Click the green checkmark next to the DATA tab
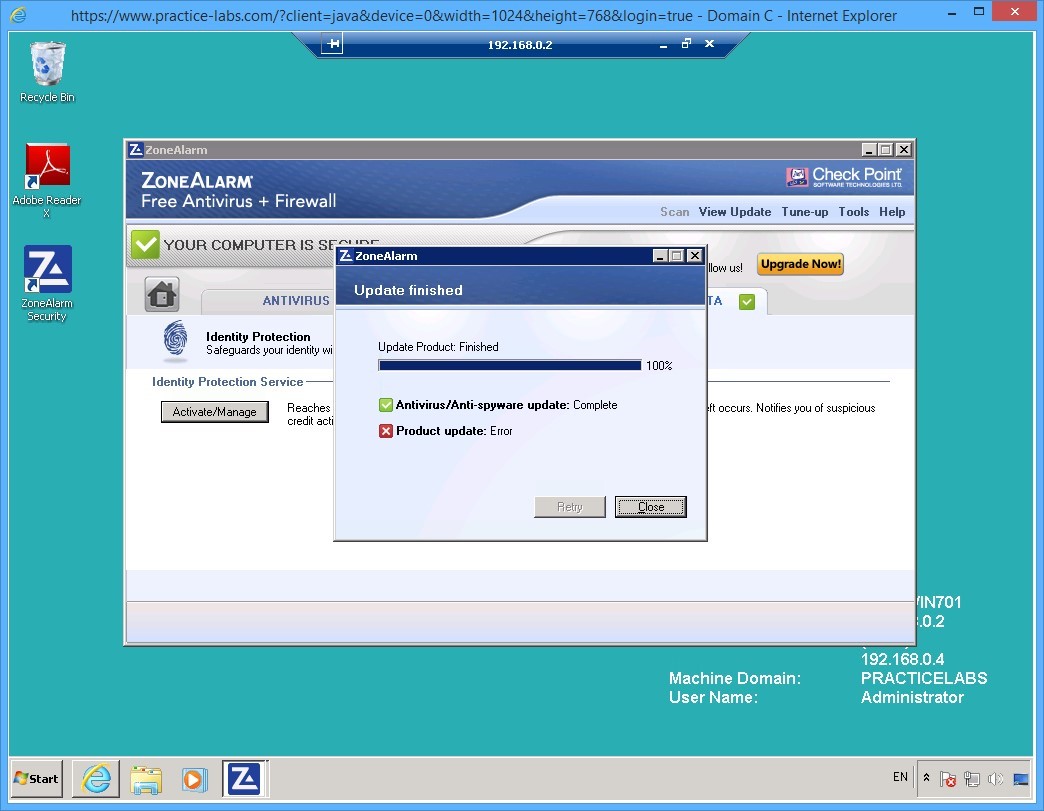Image resolution: width=1044 pixels, height=811 pixels. [746, 301]
